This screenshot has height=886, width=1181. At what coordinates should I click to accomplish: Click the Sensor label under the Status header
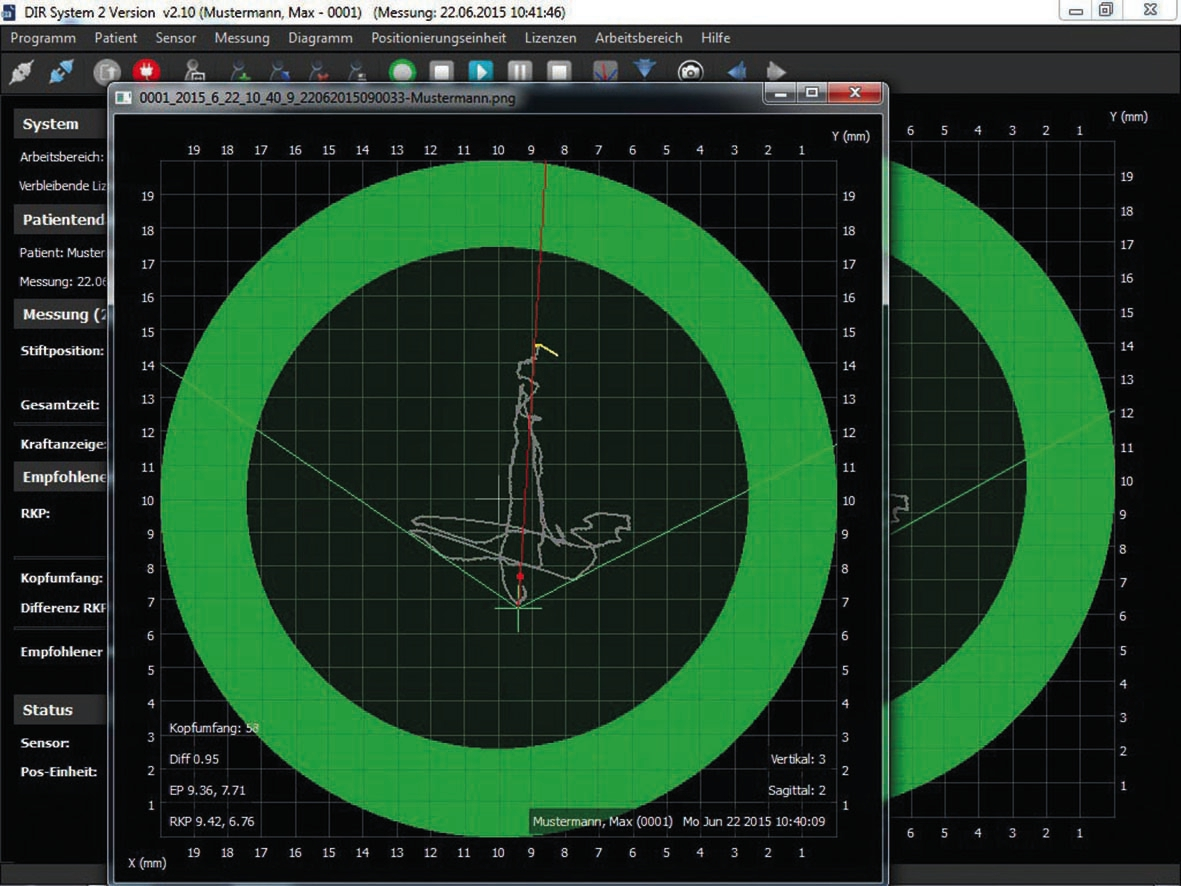pyautogui.click(x=45, y=743)
